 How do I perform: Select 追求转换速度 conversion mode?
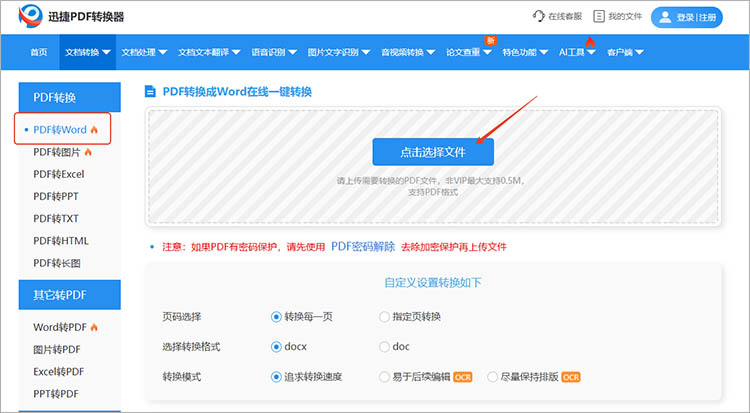click(276, 377)
